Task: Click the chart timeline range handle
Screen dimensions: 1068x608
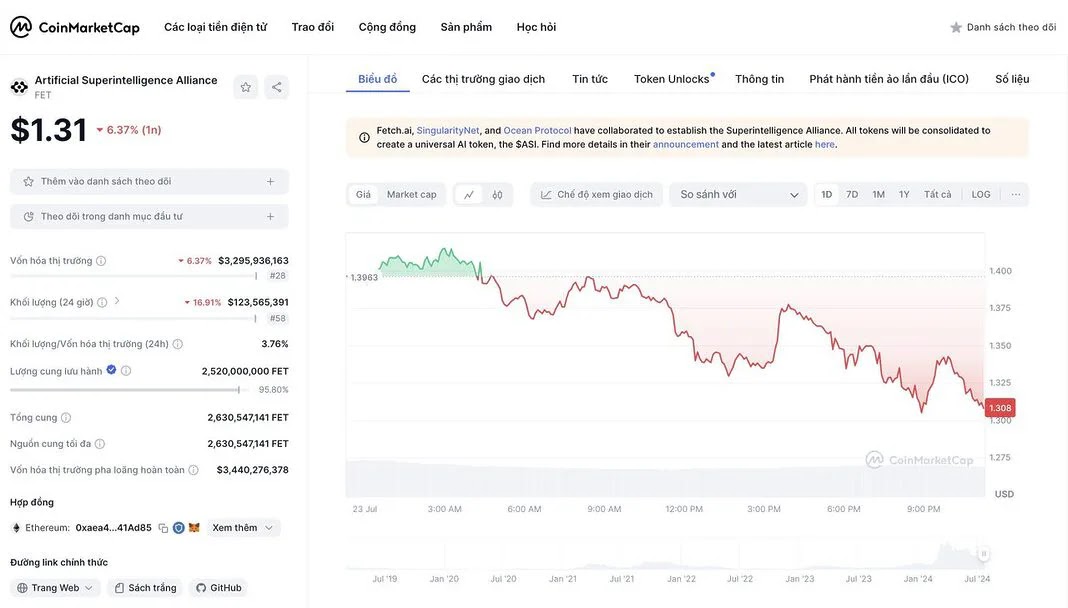Action: tap(984, 554)
